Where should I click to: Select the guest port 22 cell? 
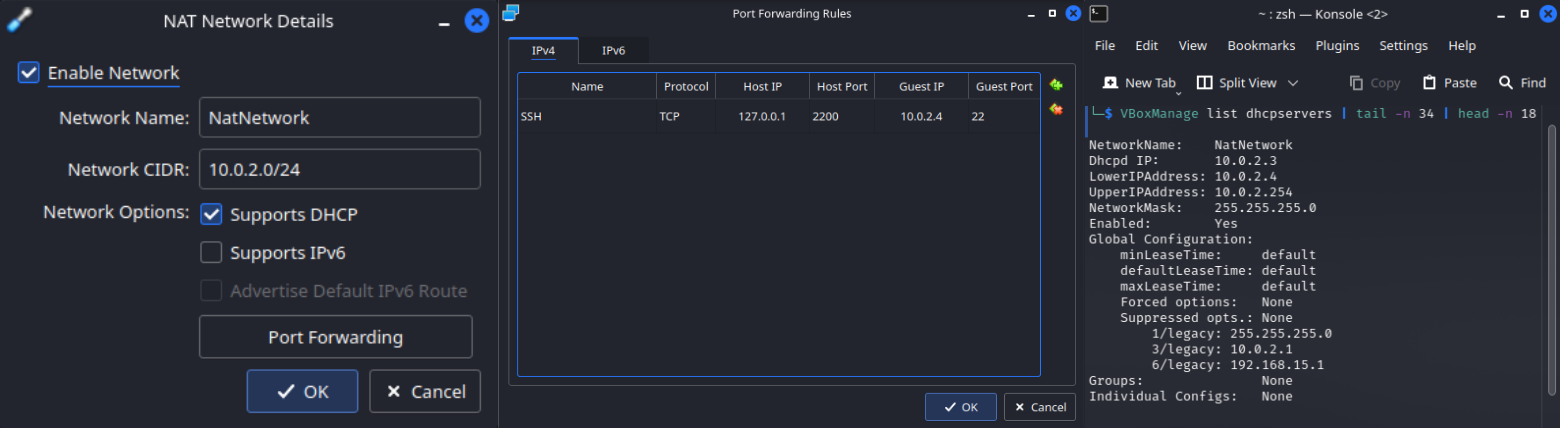pos(1004,116)
